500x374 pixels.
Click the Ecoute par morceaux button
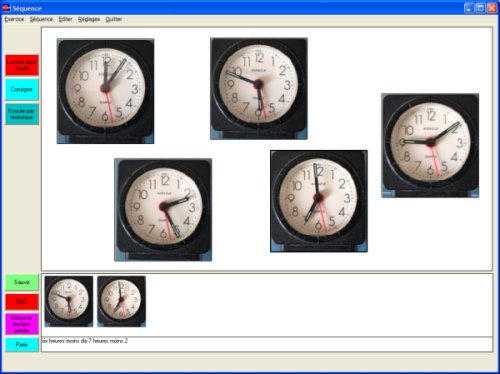(22, 114)
